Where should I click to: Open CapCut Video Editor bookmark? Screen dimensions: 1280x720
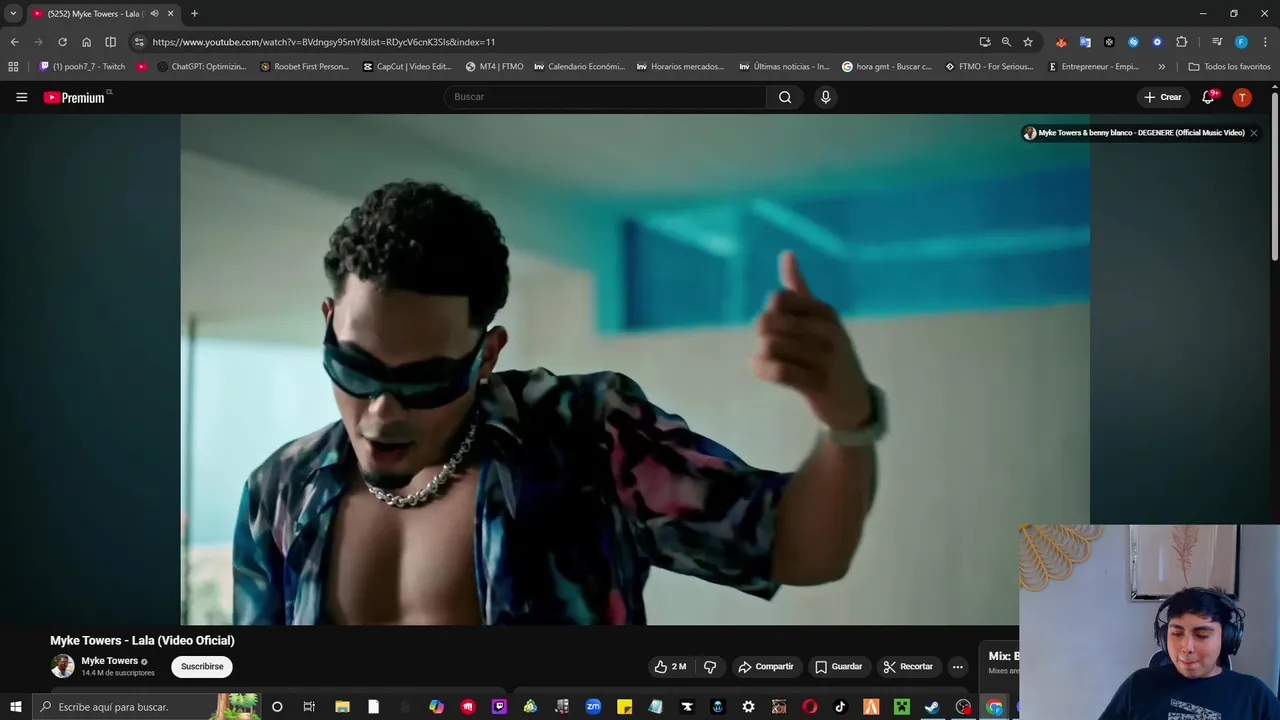tap(407, 67)
